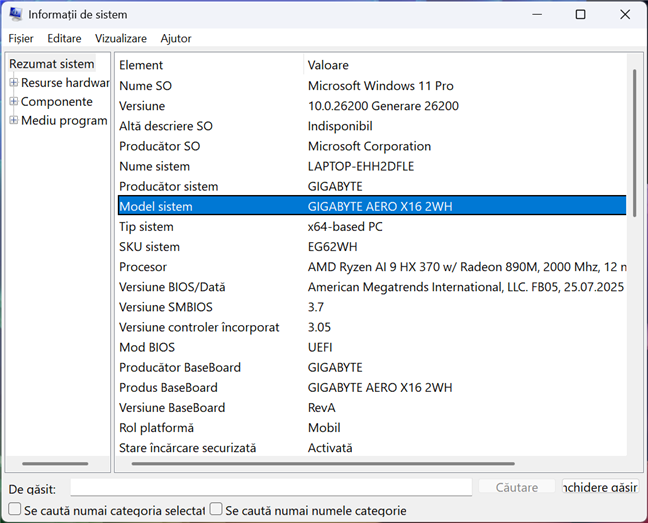Select the Nume sistem row
The width and height of the screenshot is (648, 523).
click(372, 166)
